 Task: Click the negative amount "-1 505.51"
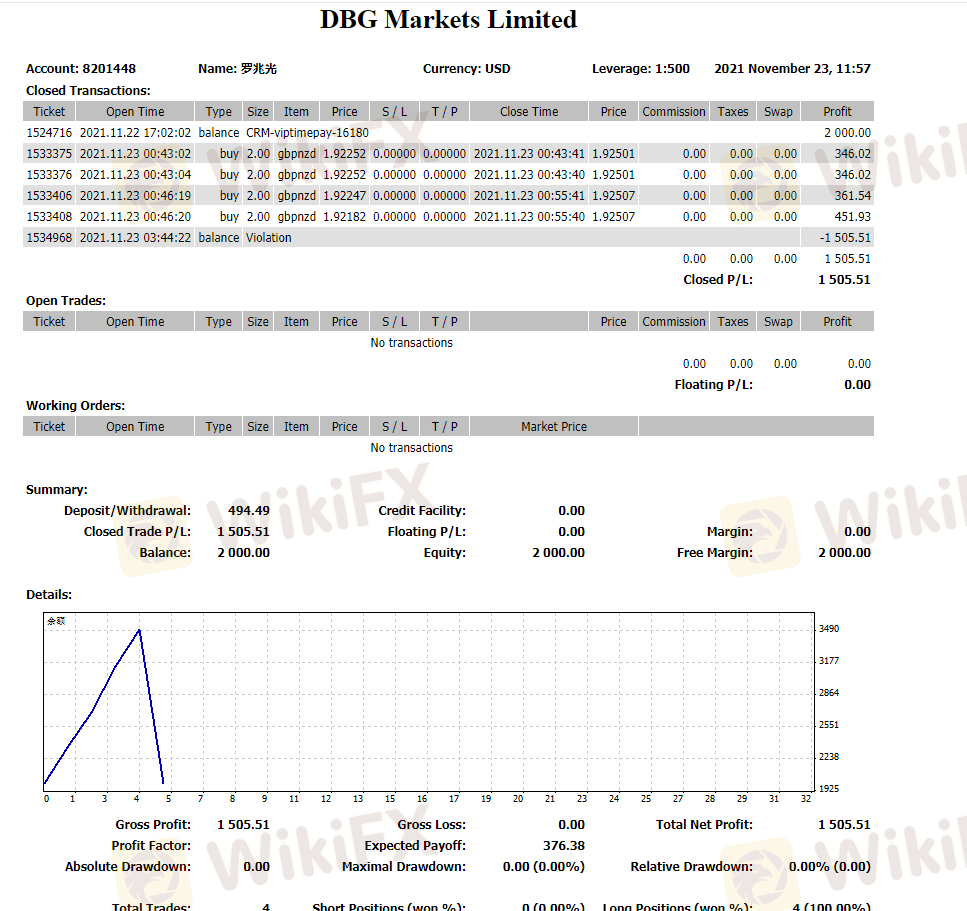[846, 237]
